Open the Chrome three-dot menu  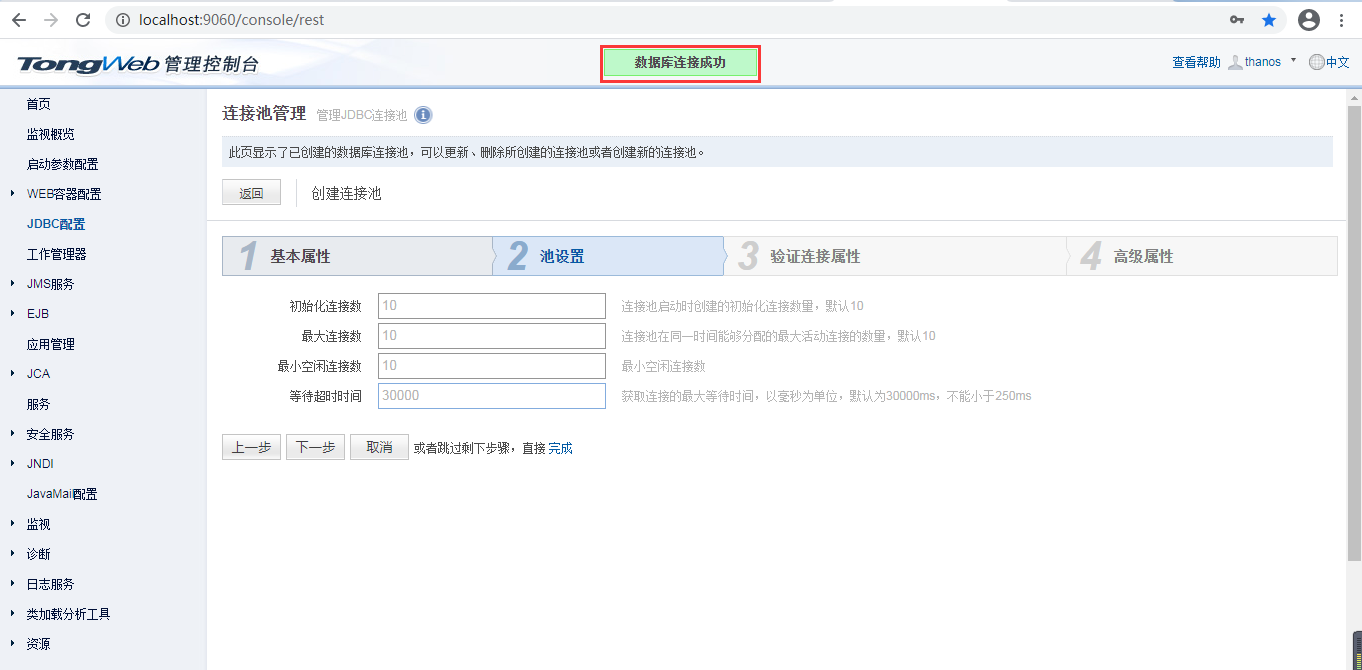coord(1341,20)
